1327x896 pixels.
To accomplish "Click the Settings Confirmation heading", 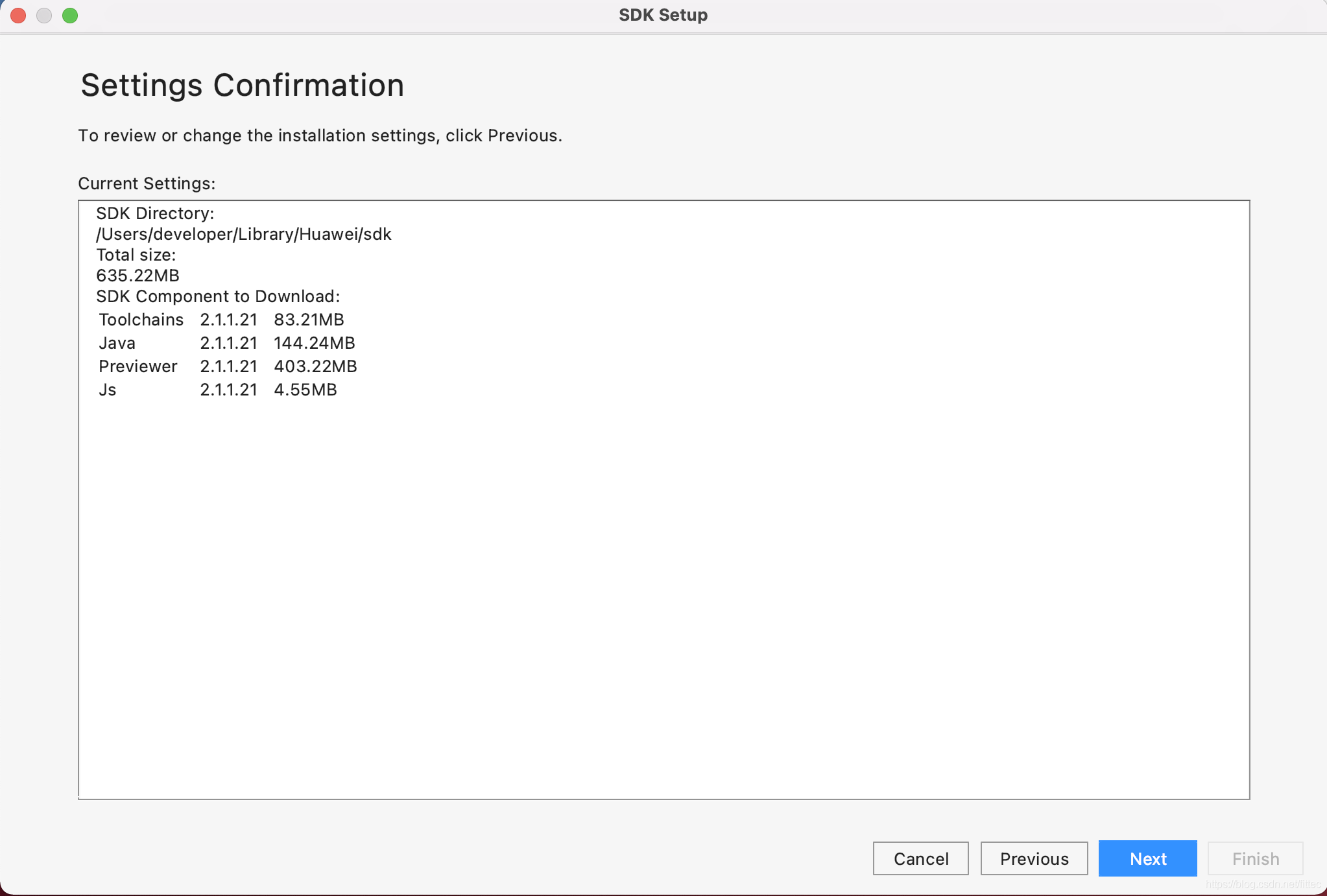I will (x=242, y=85).
